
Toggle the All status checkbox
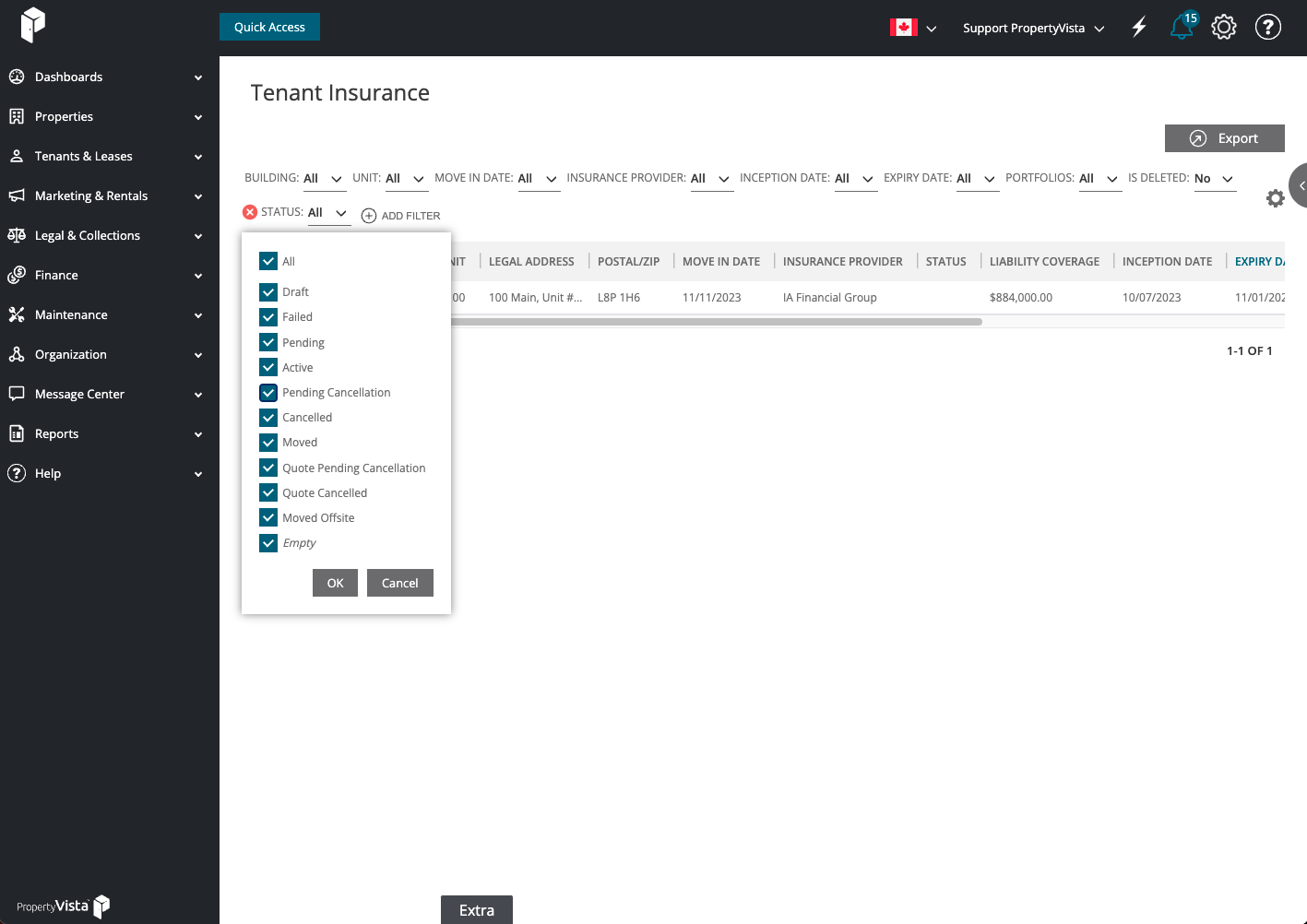[x=268, y=261]
